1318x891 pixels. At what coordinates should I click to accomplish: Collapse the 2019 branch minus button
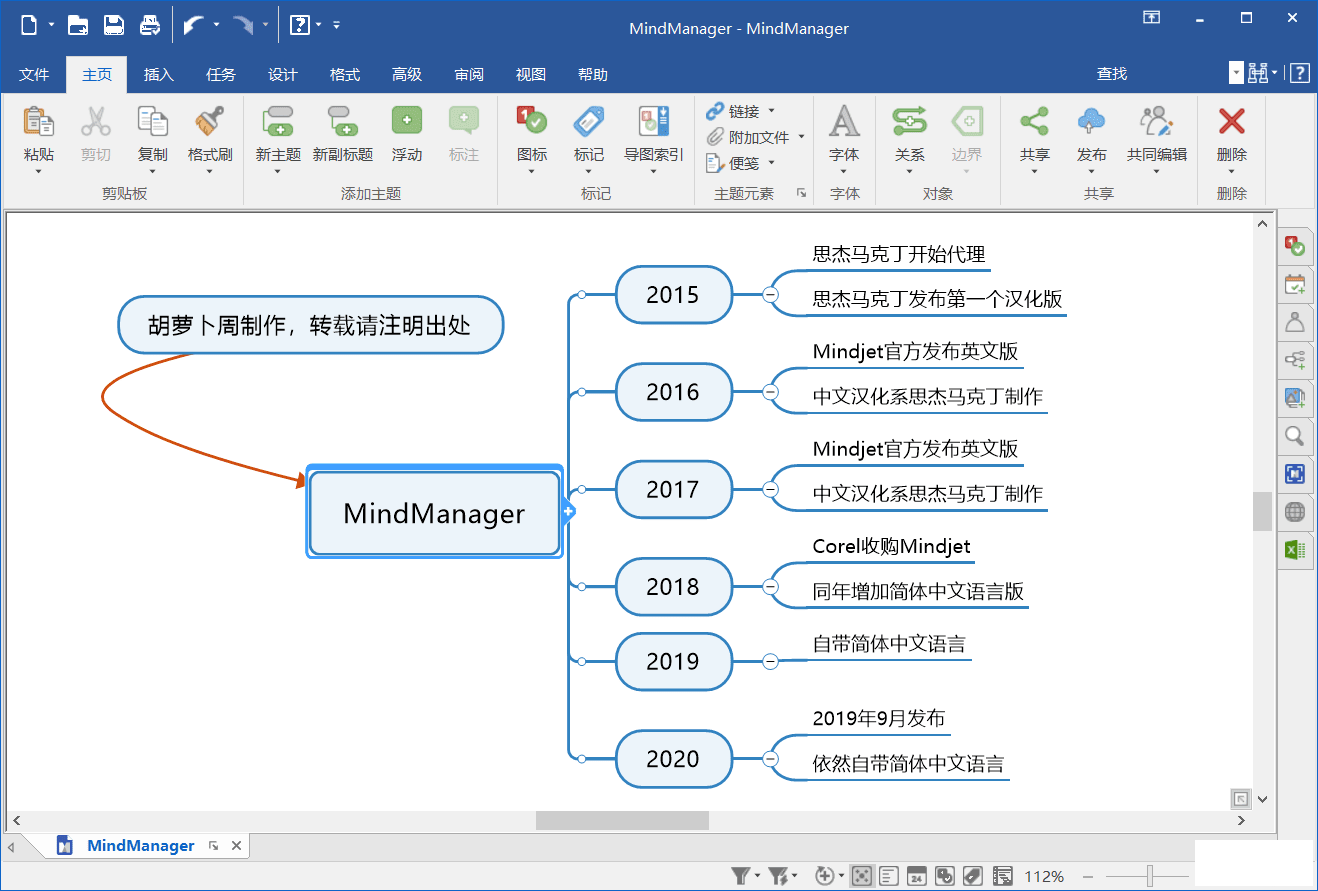[x=770, y=661]
